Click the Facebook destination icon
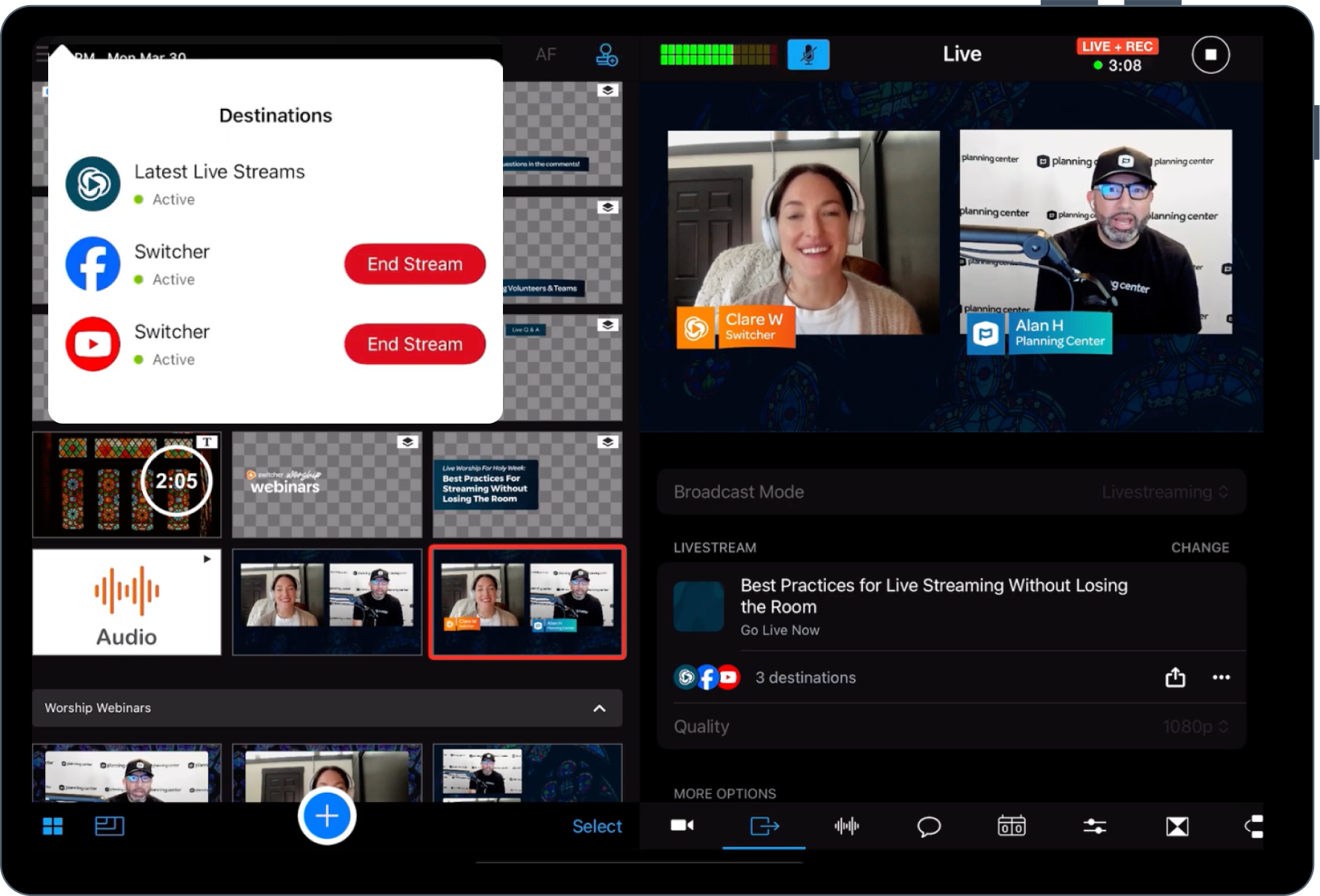Image resolution: width=1320 pixels, height=896 pixels. 93,264
